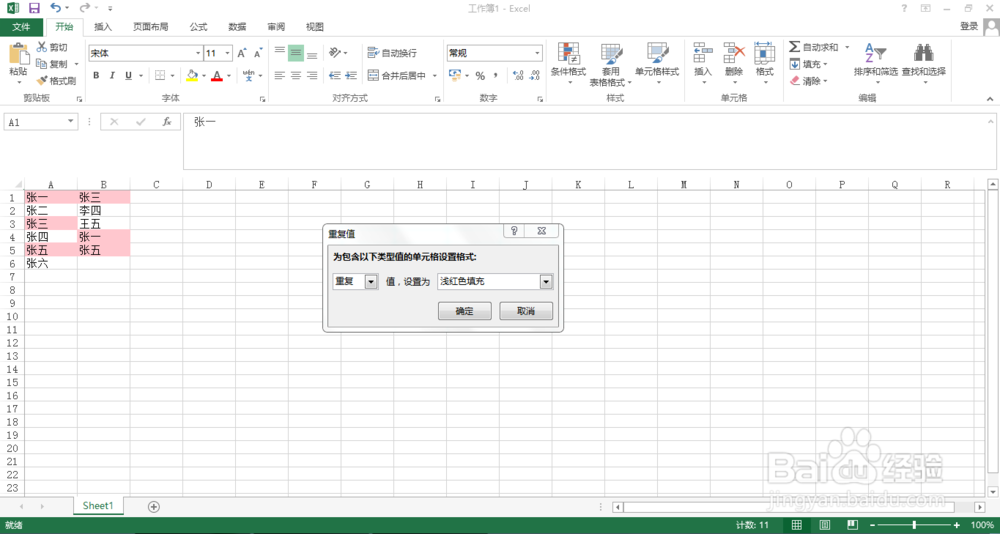Click the 登录 sign-in link

(969, 26)
